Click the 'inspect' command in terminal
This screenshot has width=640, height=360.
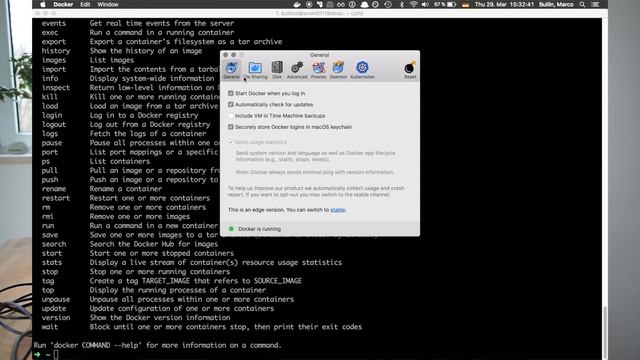[56, 88]
